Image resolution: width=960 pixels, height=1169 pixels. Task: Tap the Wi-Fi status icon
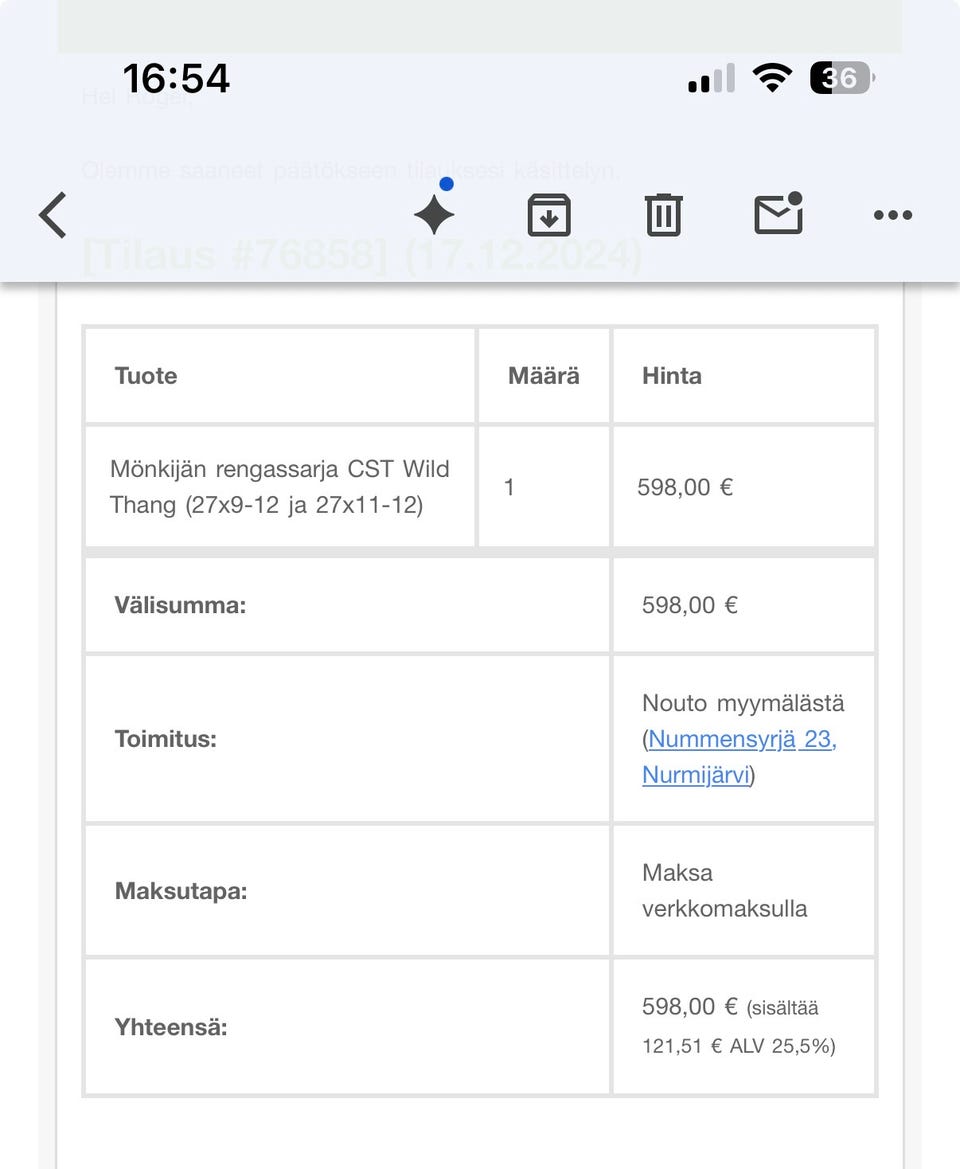tap(771, 78)
